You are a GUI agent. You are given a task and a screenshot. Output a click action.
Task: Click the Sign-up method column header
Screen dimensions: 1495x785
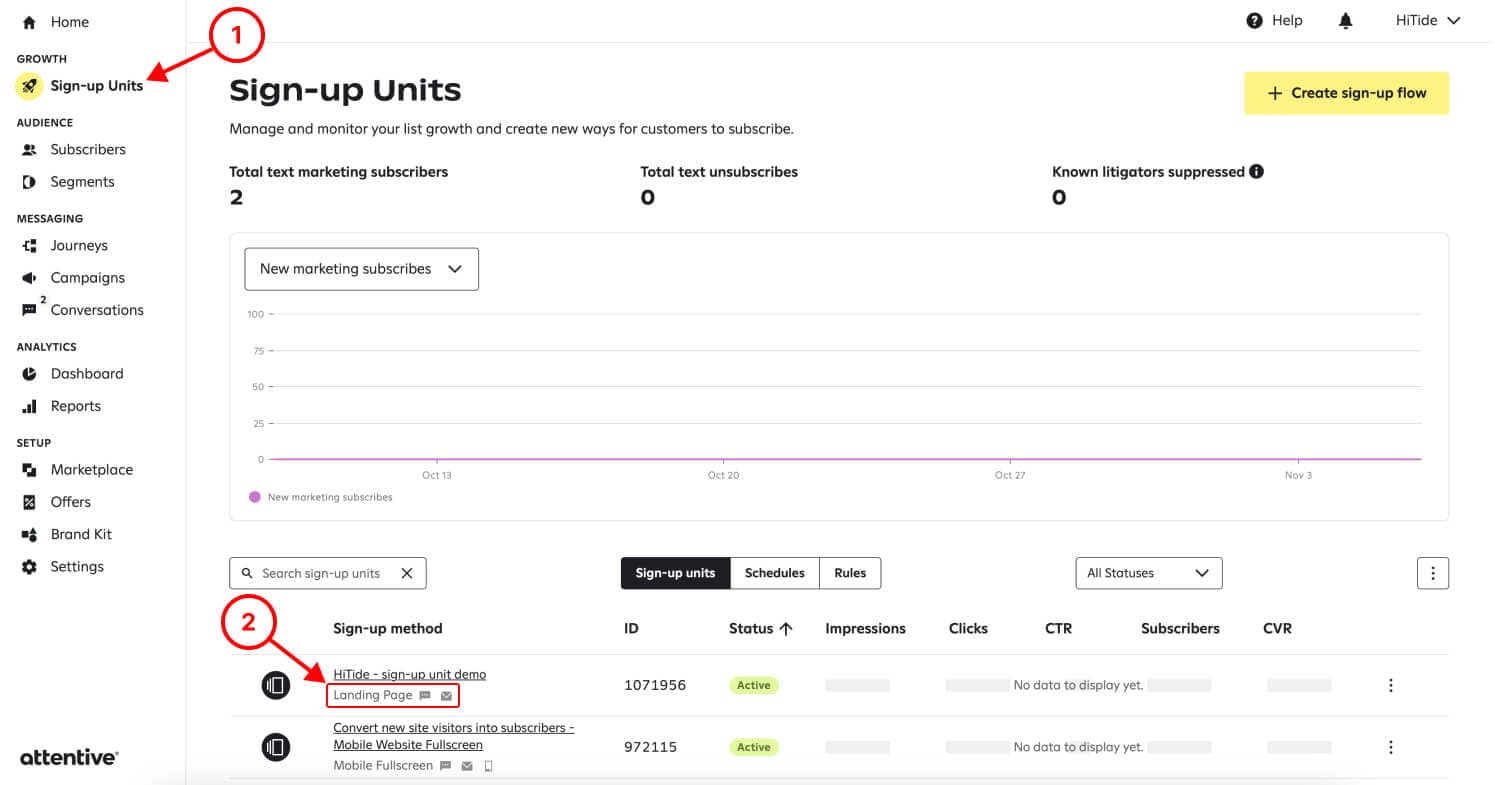pyautogui.click(x=388, y=628)
